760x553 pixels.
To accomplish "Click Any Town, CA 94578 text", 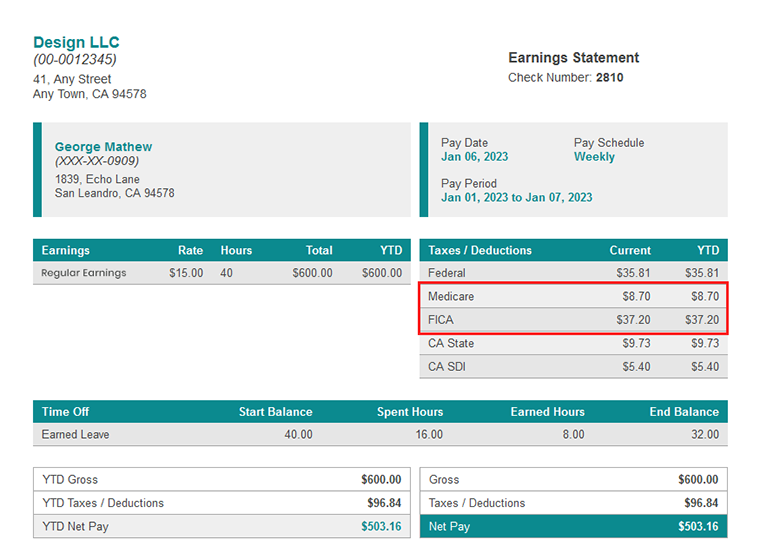I will [x=90, y=94].
